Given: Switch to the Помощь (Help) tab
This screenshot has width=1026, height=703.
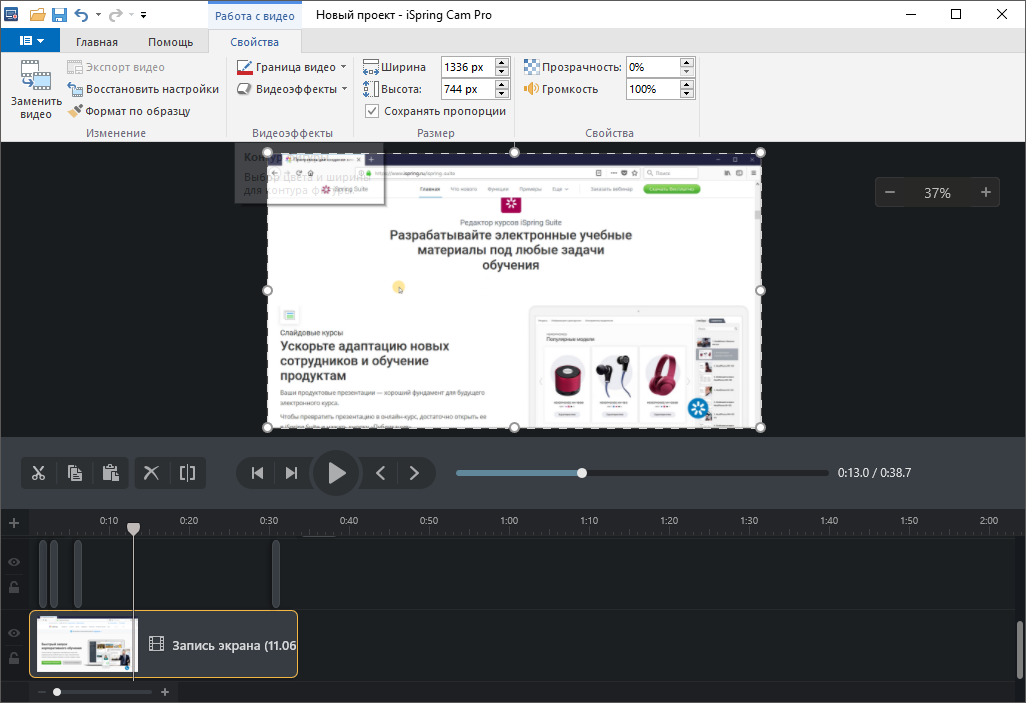Looking at the screenshot, I should pos(170,42).
